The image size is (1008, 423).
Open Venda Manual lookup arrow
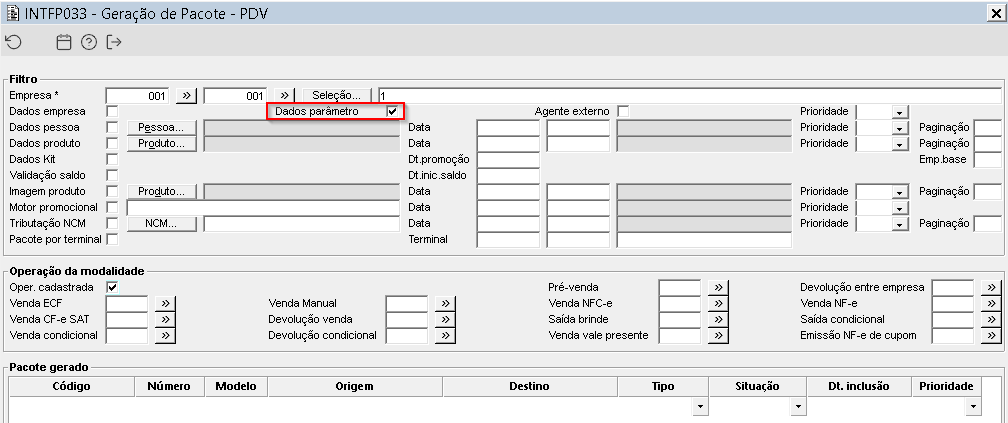pos(445,303)
